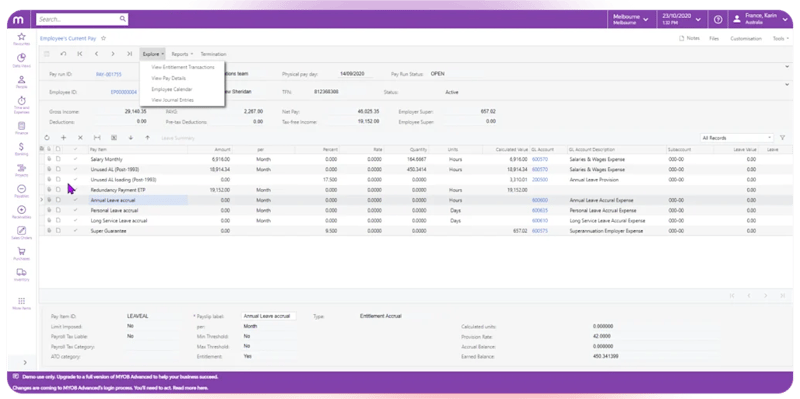The image size is (800, 399).
Task: Open the Purchases workspace
Action: (21, 254)
